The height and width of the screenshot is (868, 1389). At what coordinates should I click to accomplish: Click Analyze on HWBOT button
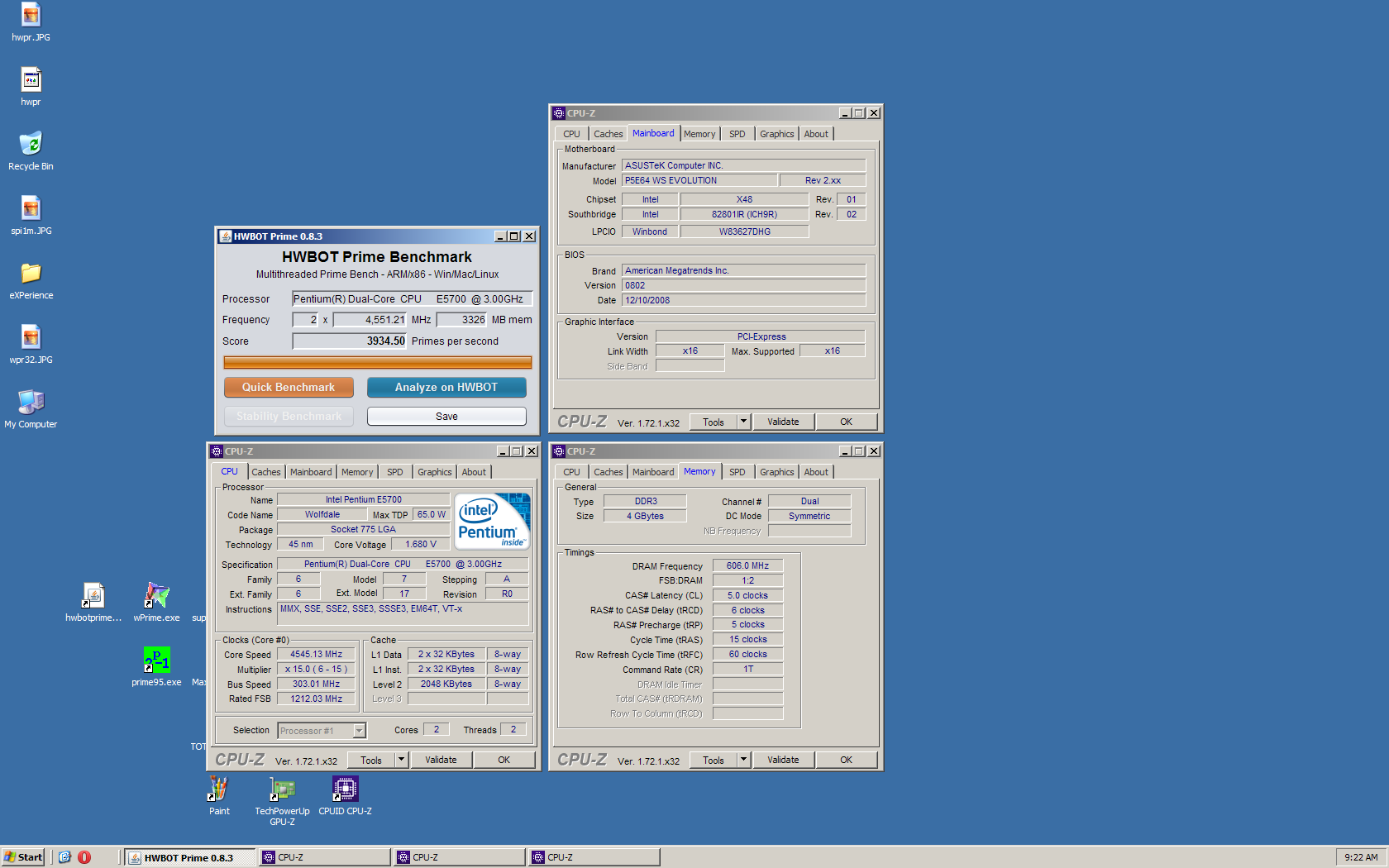[446, 387]
